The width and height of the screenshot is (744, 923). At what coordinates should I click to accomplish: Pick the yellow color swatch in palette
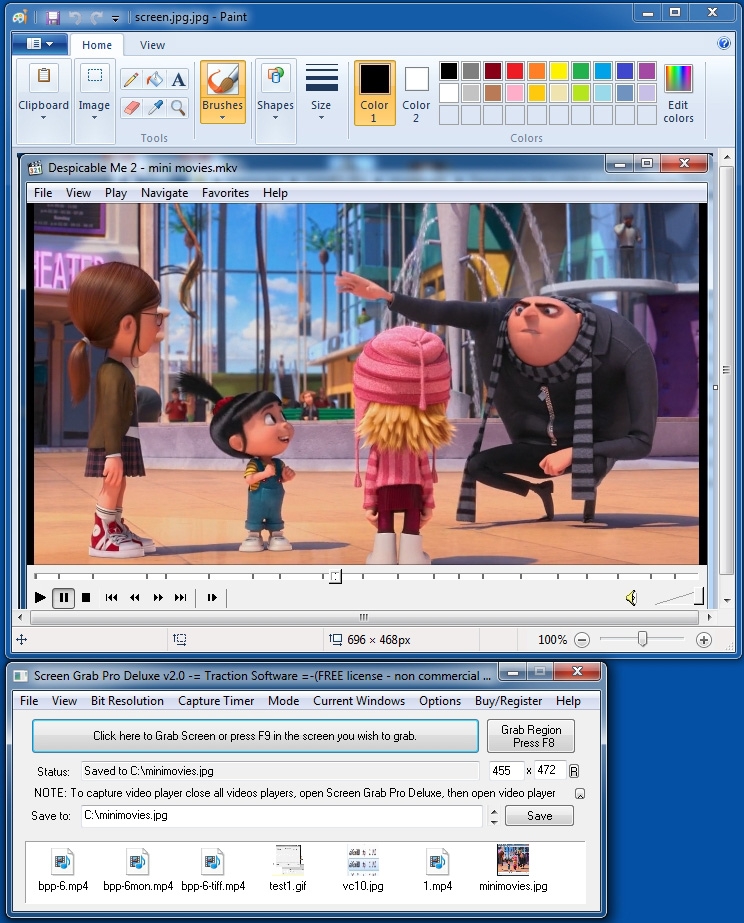[x=559, y=71]
